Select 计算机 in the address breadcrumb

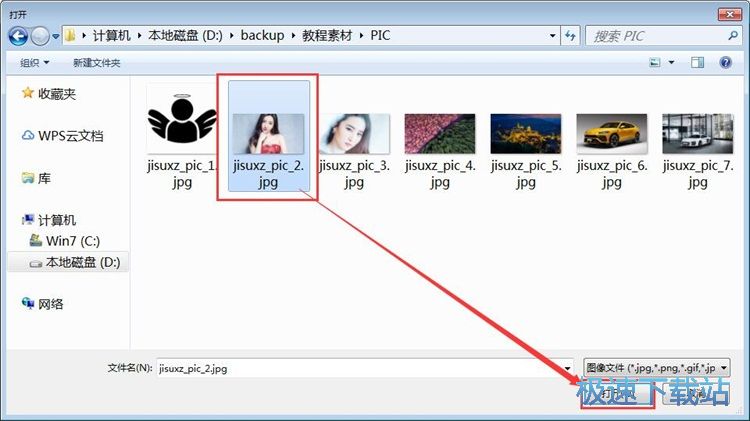[x=111, y=35]
